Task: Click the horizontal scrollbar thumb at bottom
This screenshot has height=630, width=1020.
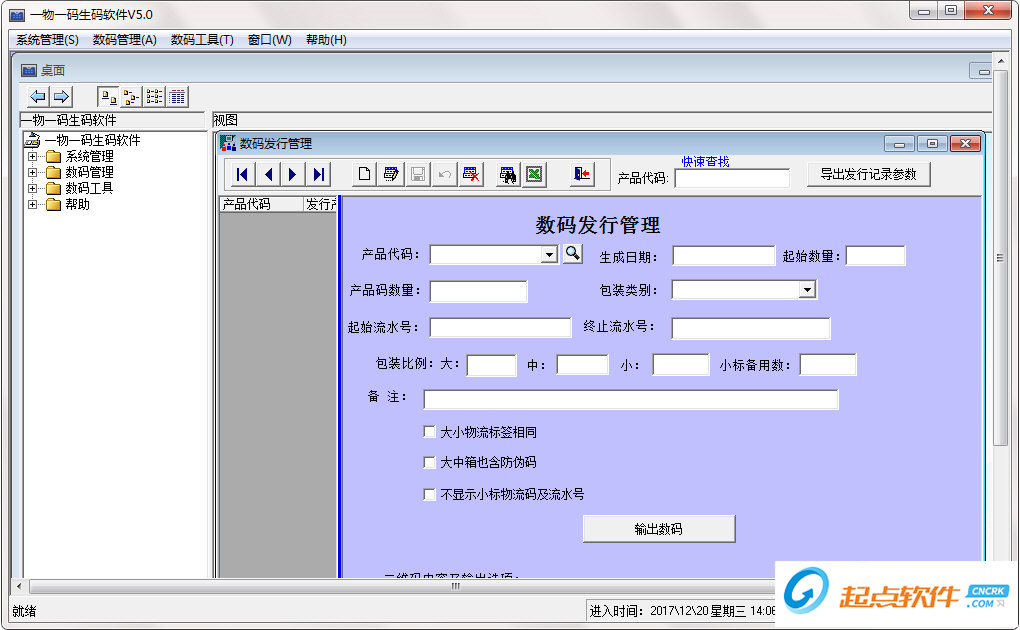Action: (x=455, y=586)
